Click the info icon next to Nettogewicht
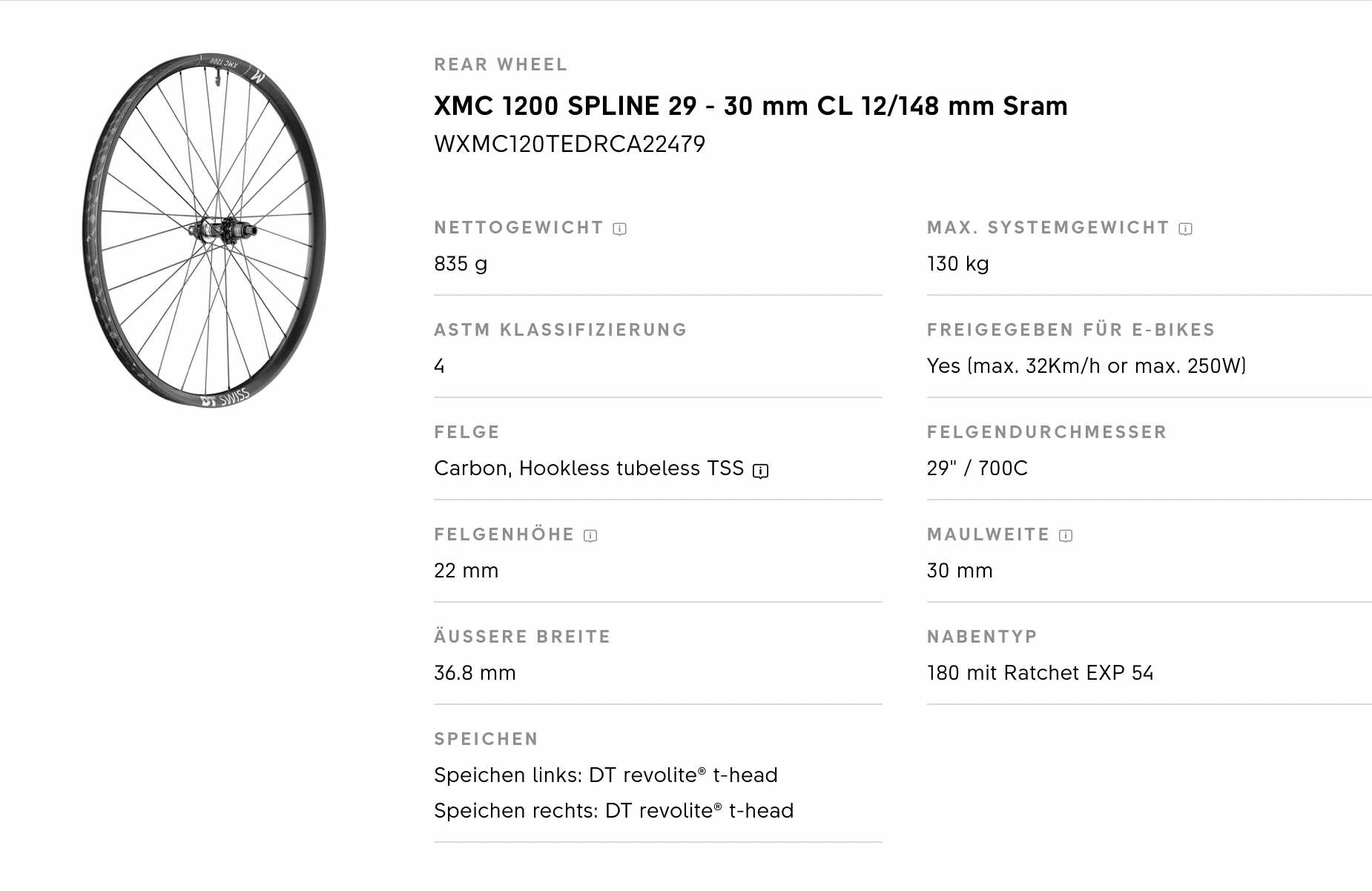The image size is (1372, 891). click(620, 229)
